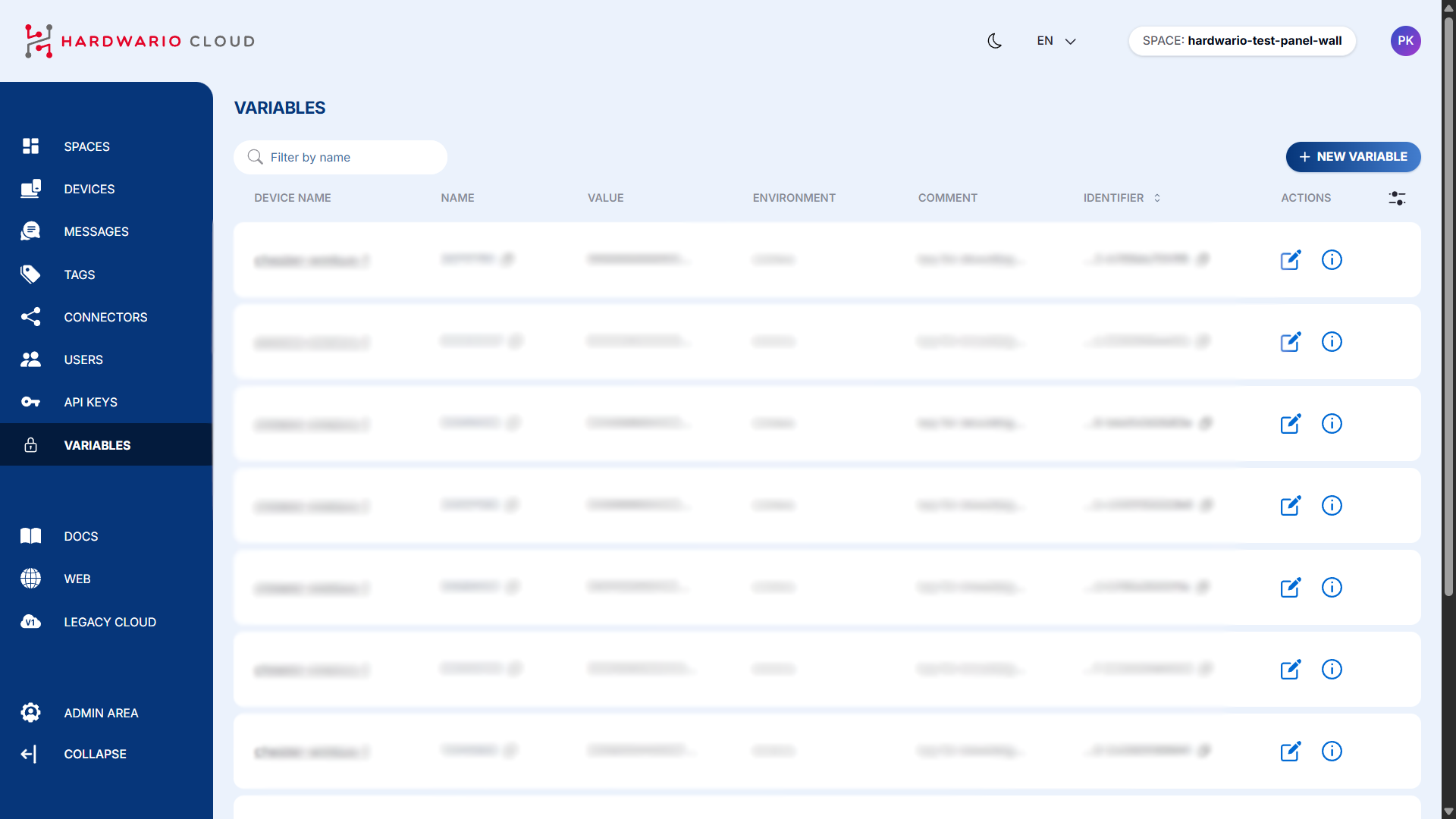Open the Docs link
Image resolution: width=1456 pixels, height=819 pixels.
(x=80, y=536)
